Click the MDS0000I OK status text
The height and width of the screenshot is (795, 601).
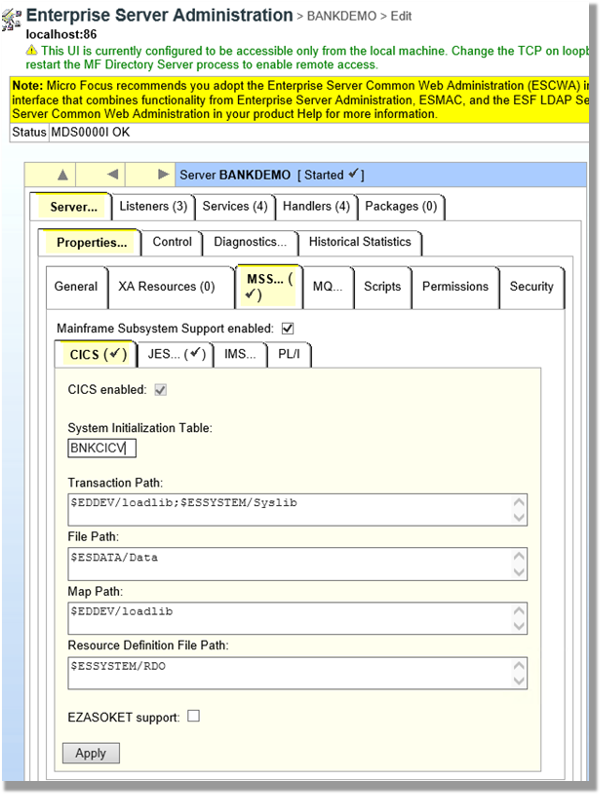tap(90, 132)
